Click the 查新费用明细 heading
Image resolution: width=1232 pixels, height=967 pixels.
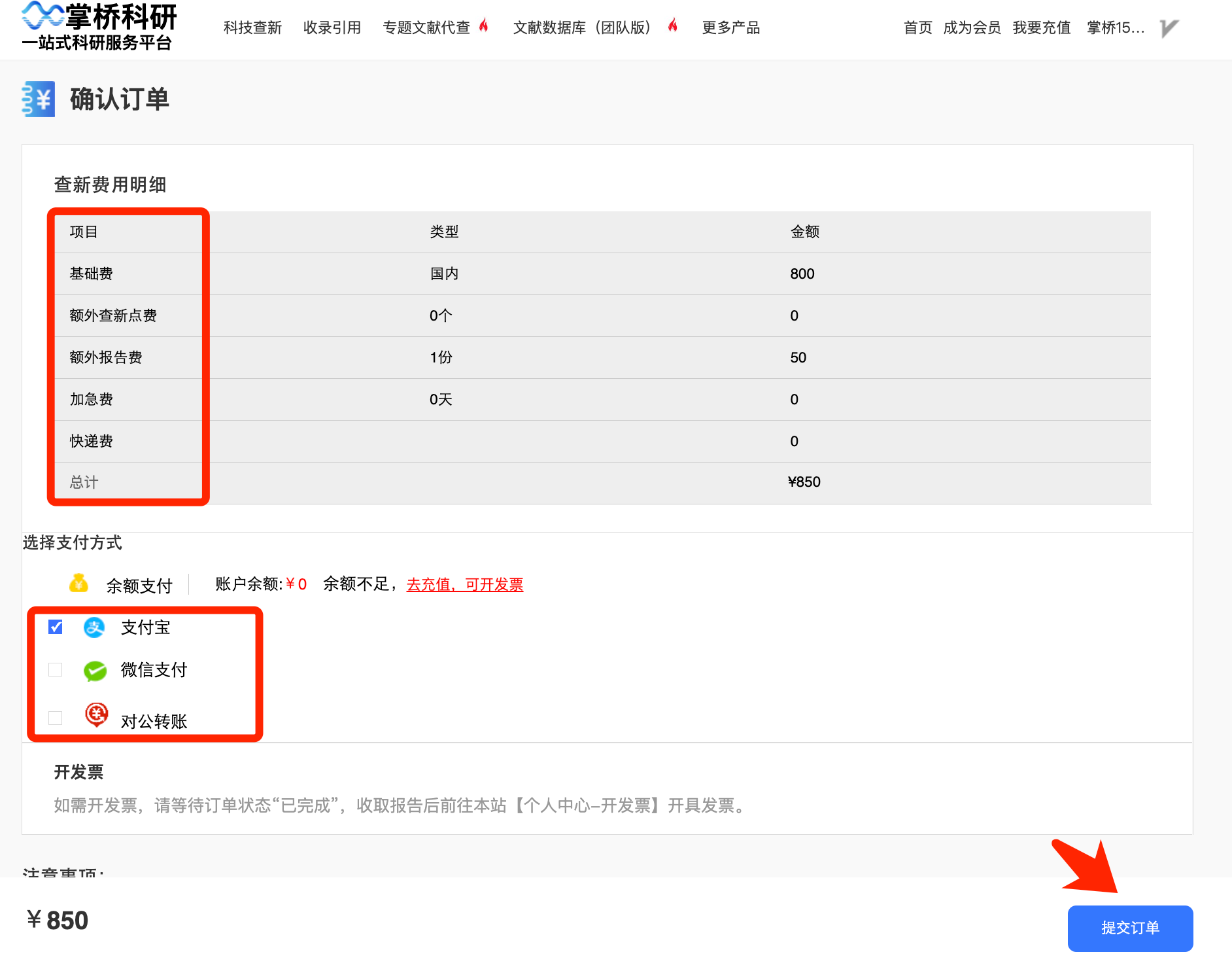point(110,185)
